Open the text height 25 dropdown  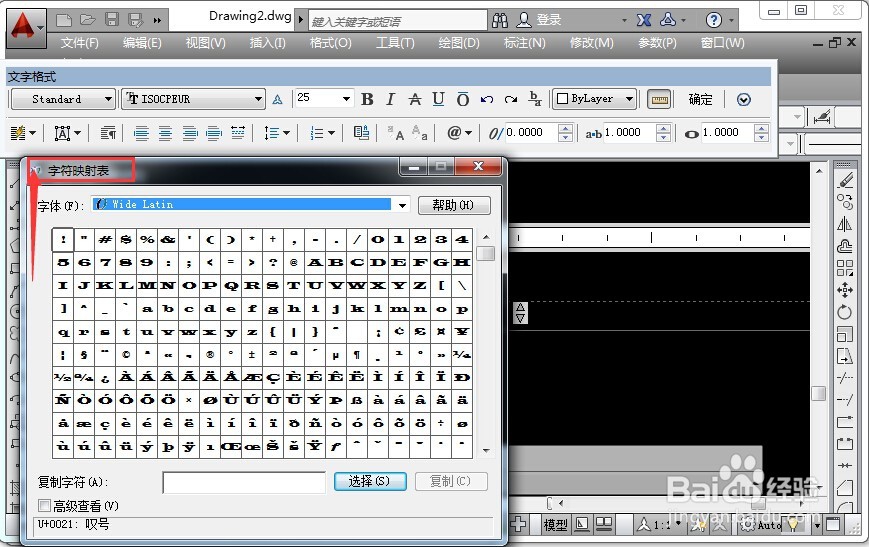346,99
